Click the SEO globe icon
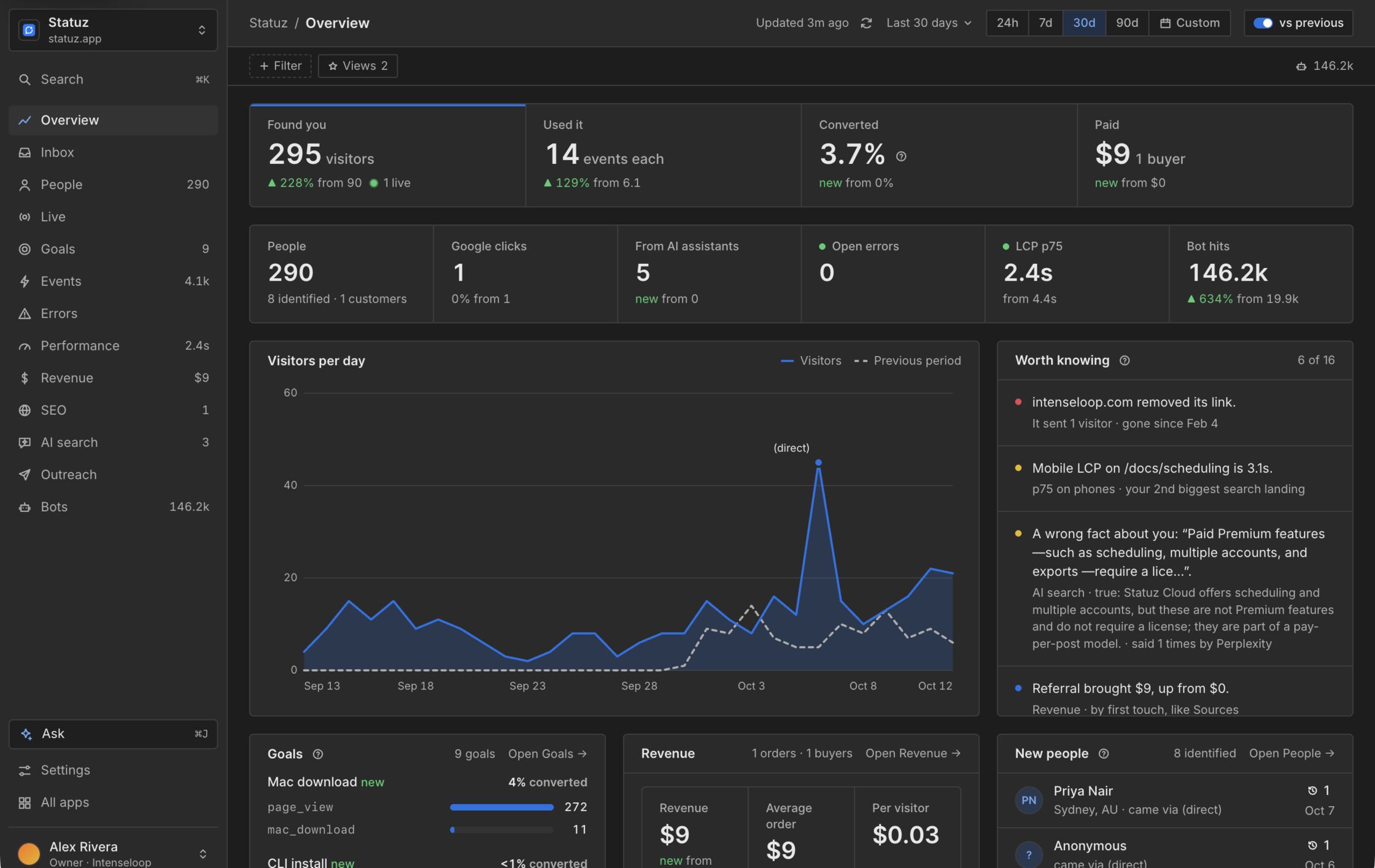1375x868 pixels. pyautogui.click(x=25, y=410)
